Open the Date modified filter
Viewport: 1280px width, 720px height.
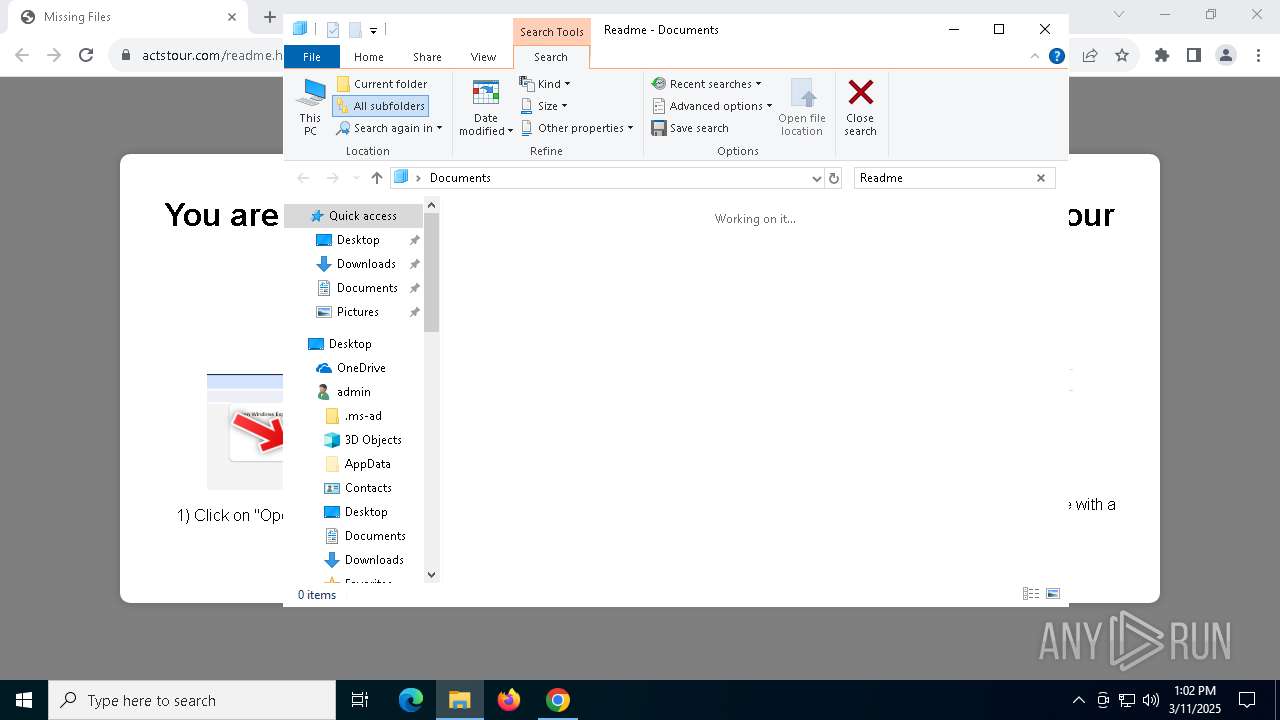click(x=485, y=107)
